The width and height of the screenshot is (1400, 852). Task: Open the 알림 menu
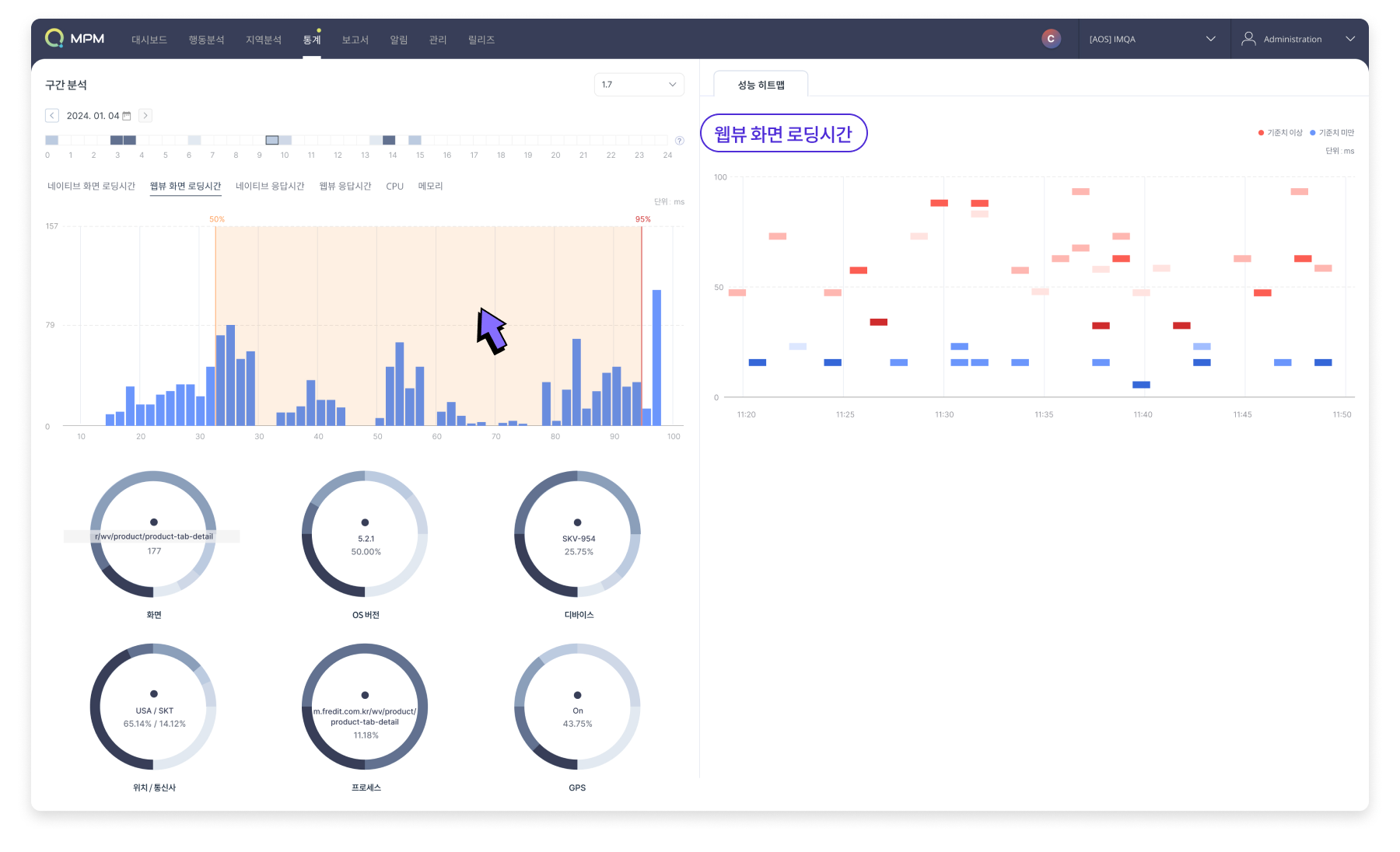pyautogui.click(x=399, y=40)
